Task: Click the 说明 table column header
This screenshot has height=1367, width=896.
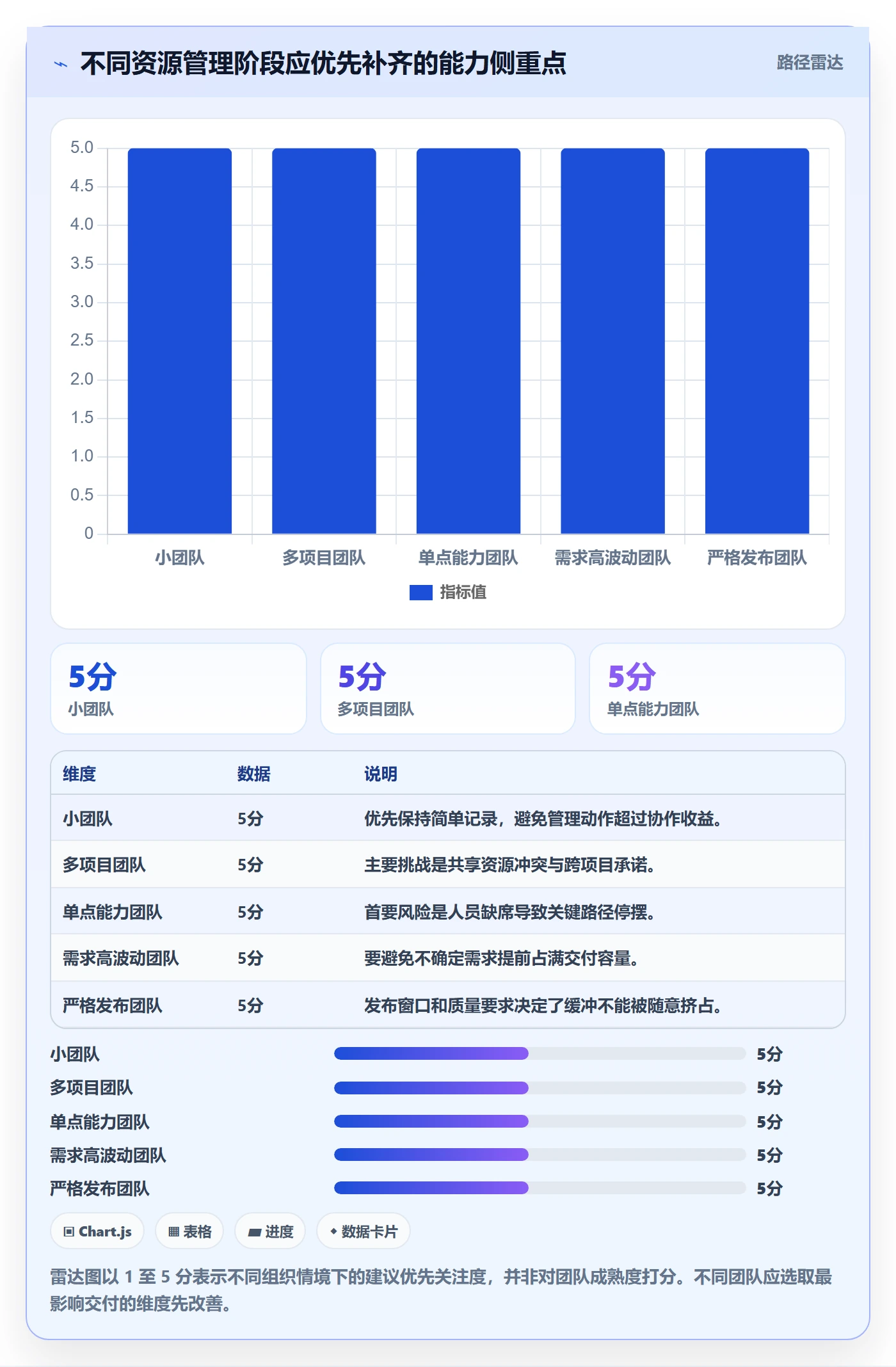Action: tap(381, 774)
